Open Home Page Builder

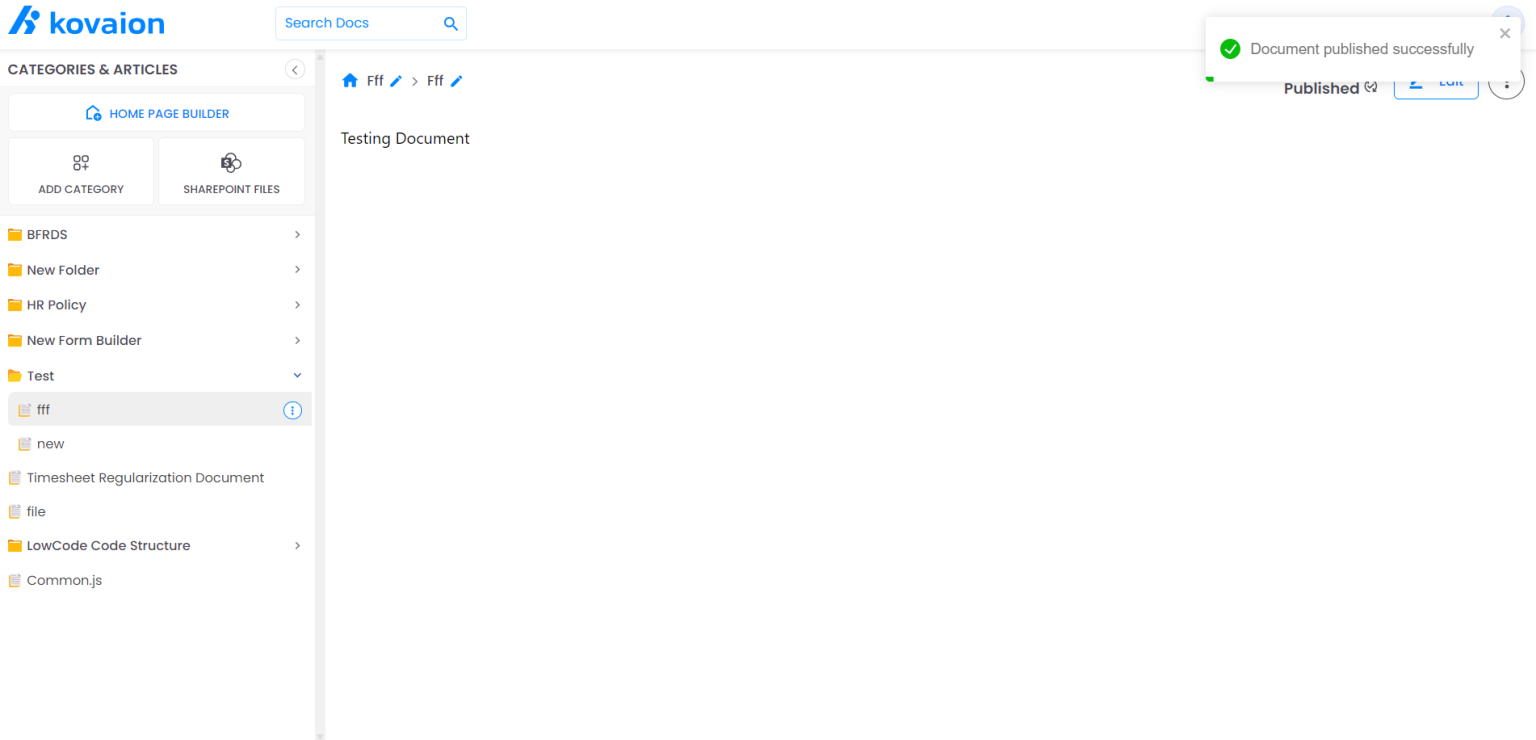[x=157, y=113]
